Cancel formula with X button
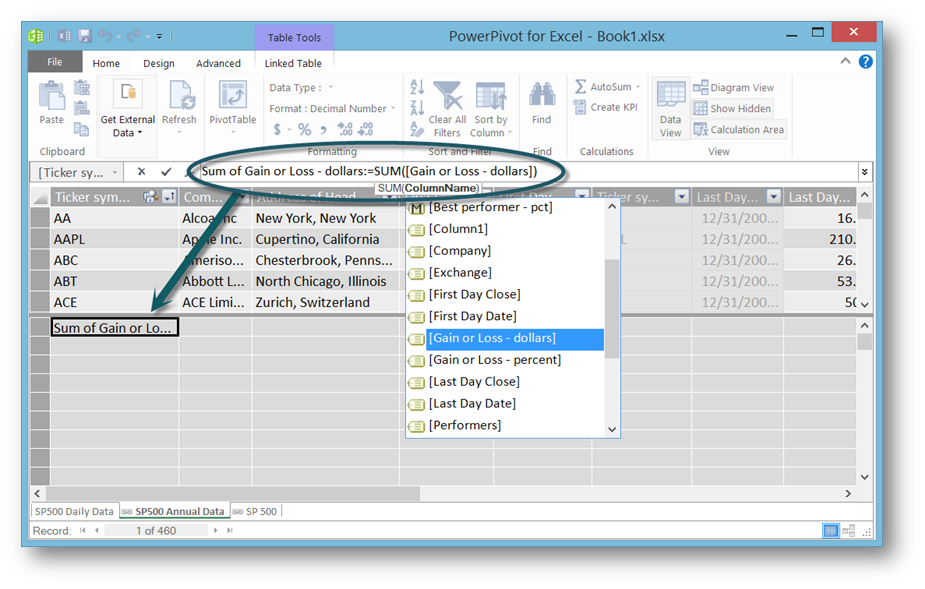This screenshot has width=925, height=589. coord(141,172)
